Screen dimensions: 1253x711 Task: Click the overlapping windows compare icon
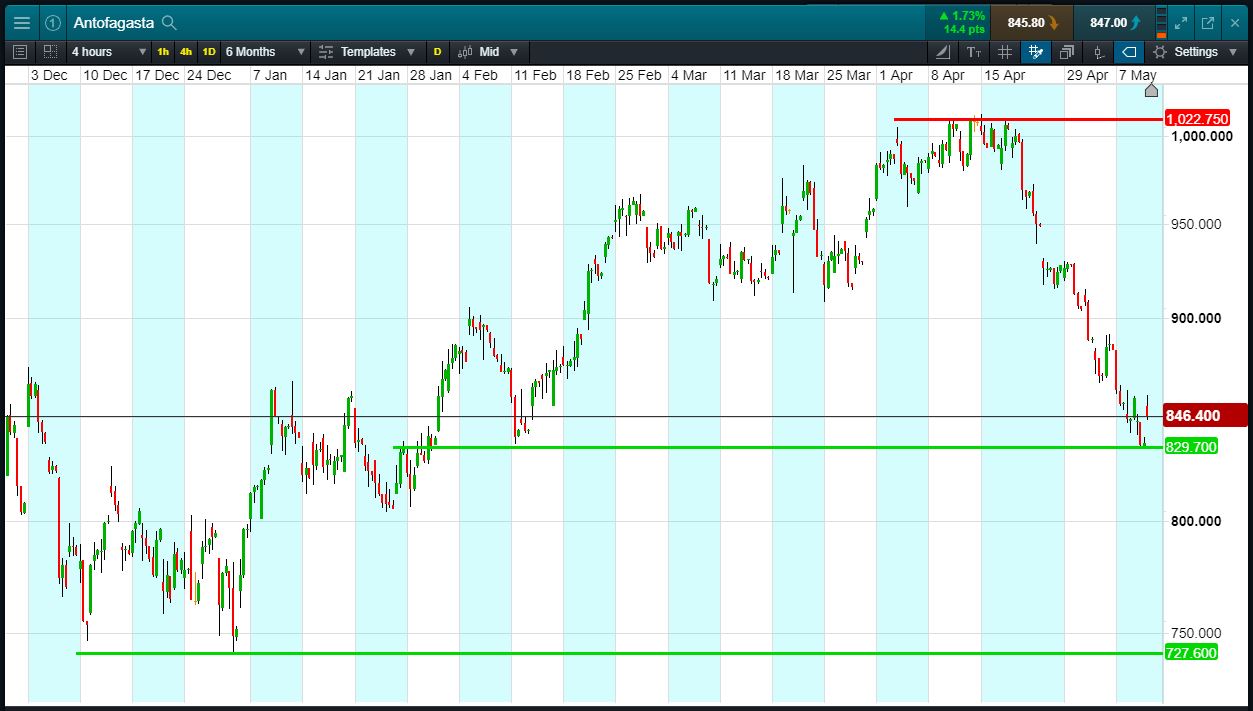point(1067,51)
